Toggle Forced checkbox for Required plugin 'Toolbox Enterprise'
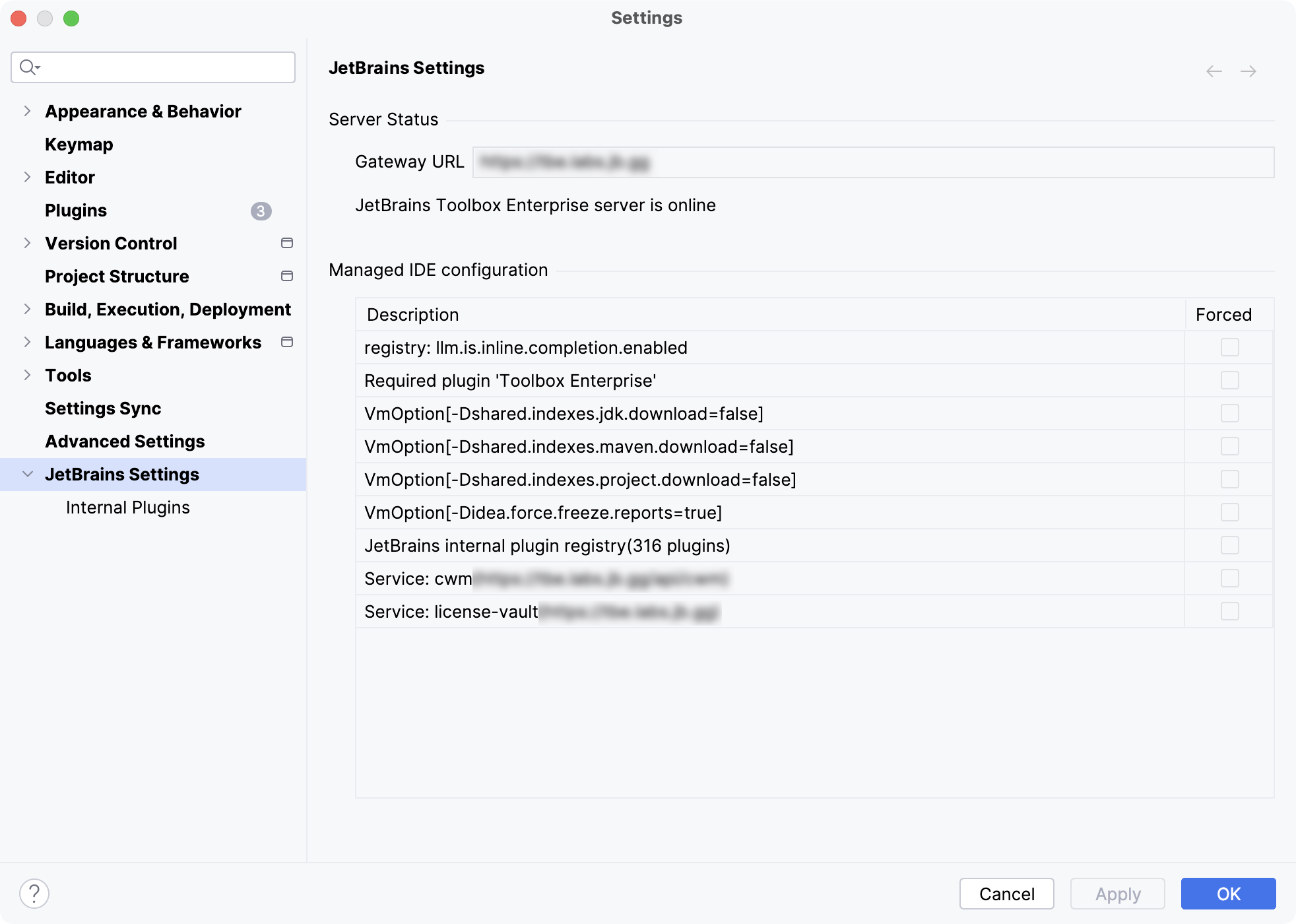The height and width of the screenshot is (924, 1296). click(x=1230, y=380)
